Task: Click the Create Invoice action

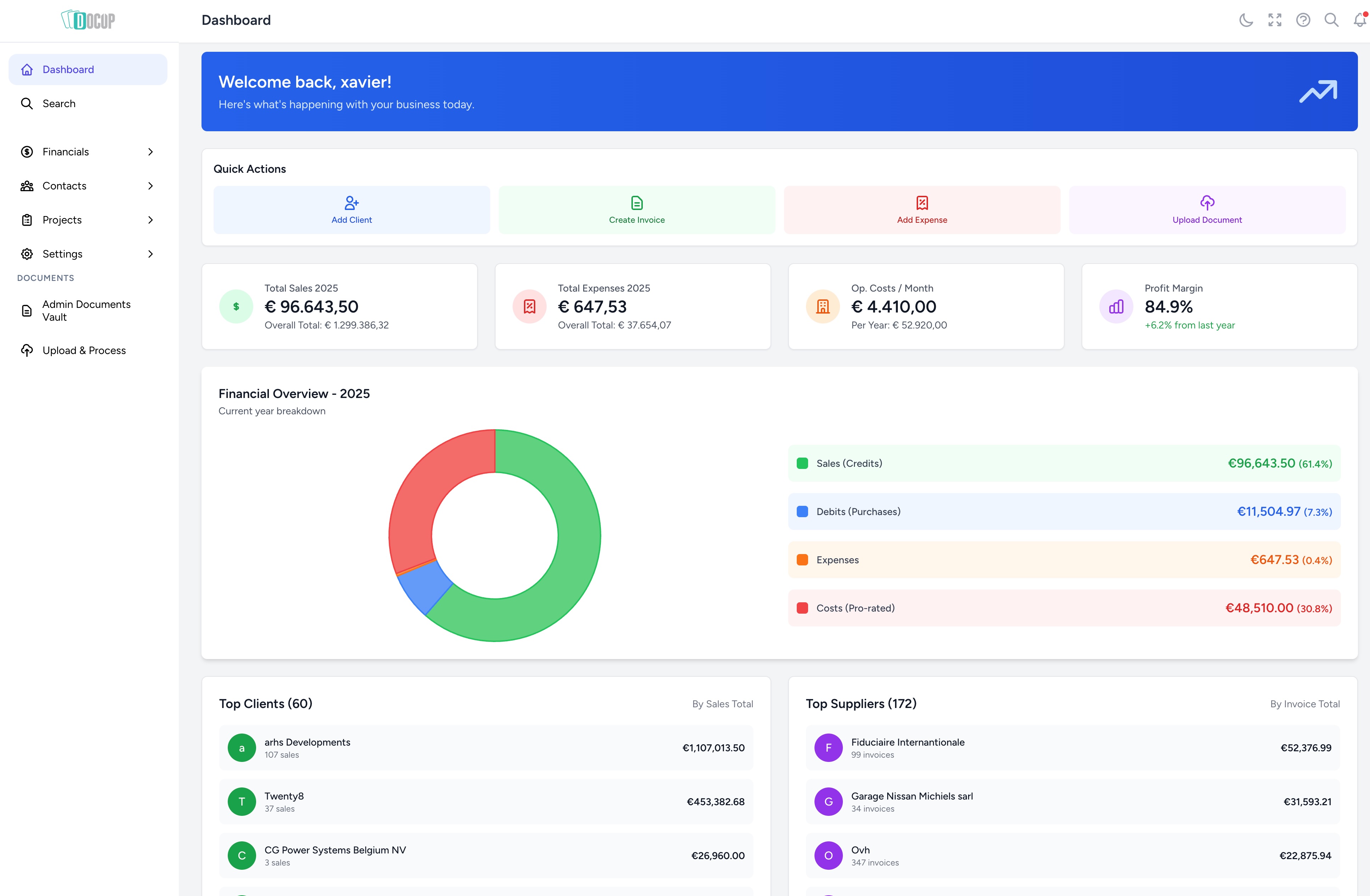Action: pos(637,210)
